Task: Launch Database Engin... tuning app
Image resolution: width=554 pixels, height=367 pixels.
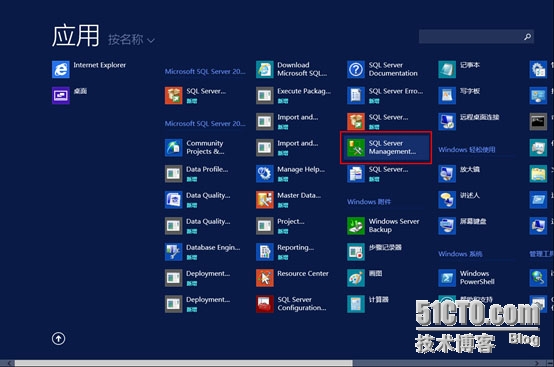Action: click(x=203, y=252)
